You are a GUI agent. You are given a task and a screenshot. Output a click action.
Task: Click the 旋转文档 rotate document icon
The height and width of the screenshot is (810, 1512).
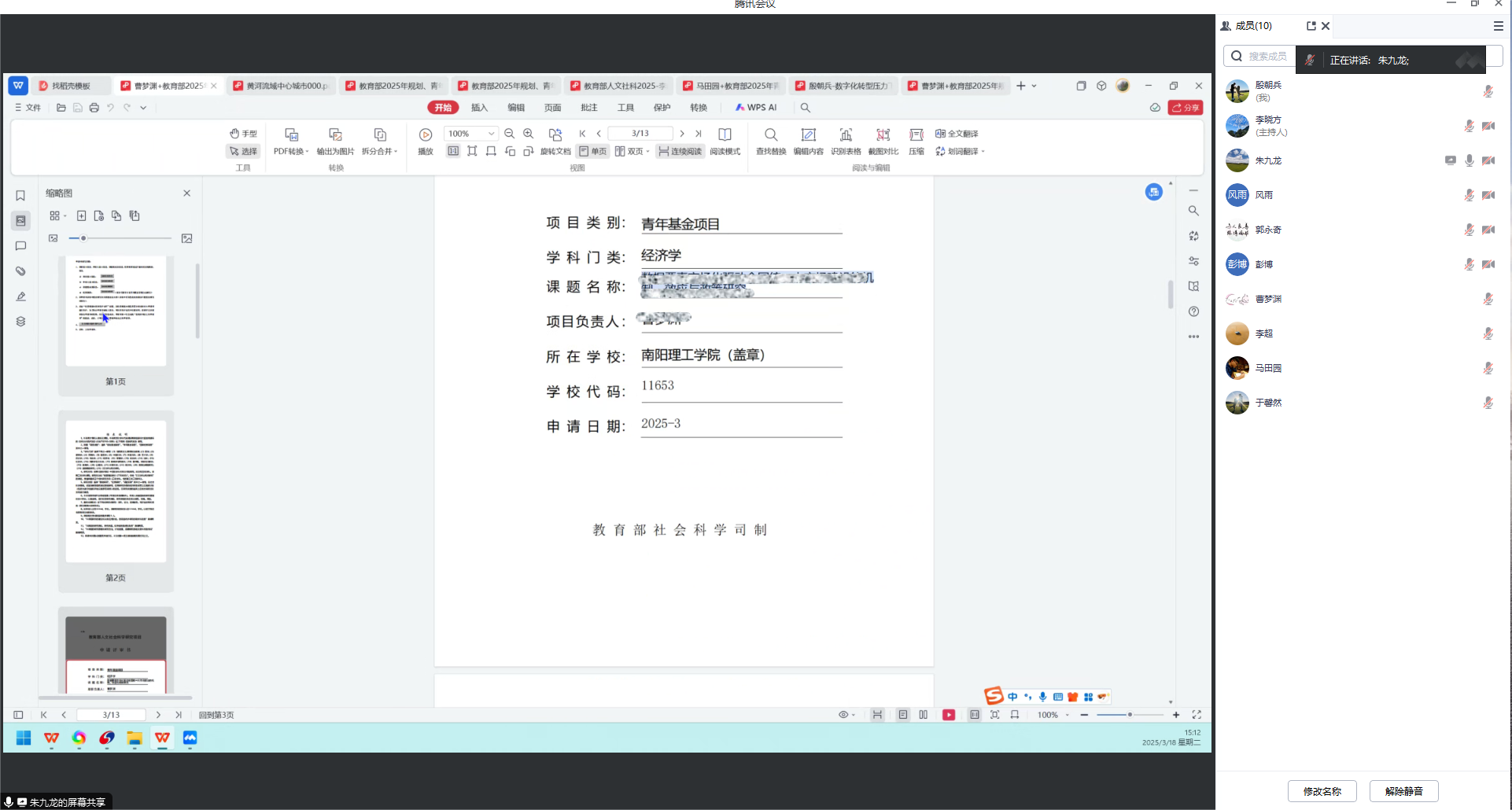click(555, 135)
